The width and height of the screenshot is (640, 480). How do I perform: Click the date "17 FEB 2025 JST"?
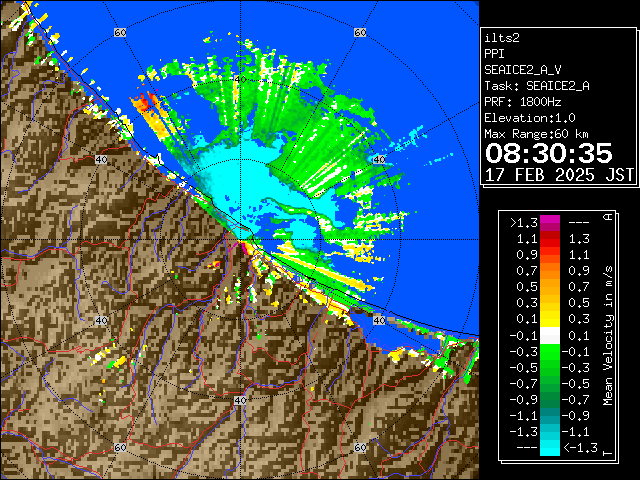click(x=559, y=175)
